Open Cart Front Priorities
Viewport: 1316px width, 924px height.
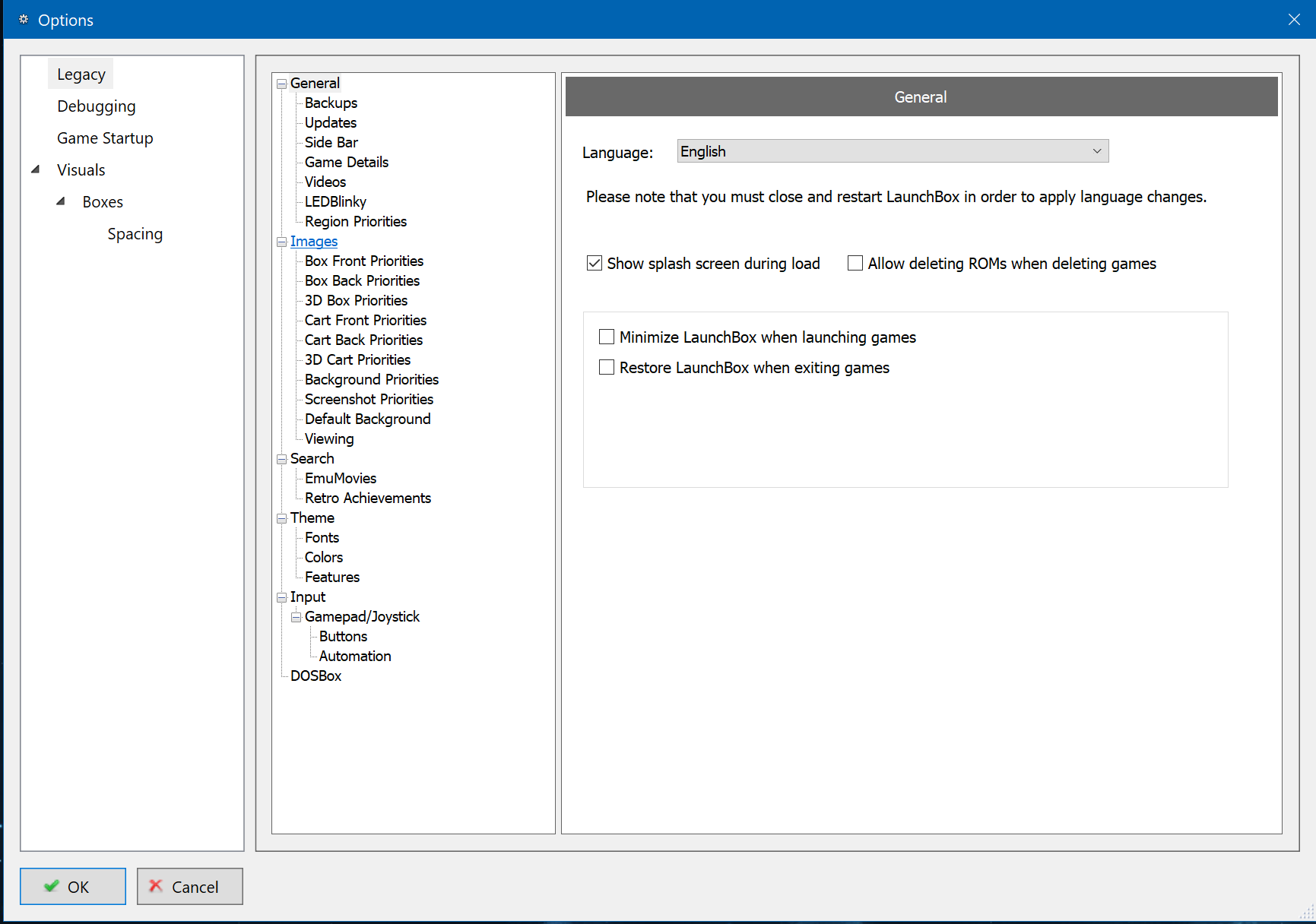point(366,321)
